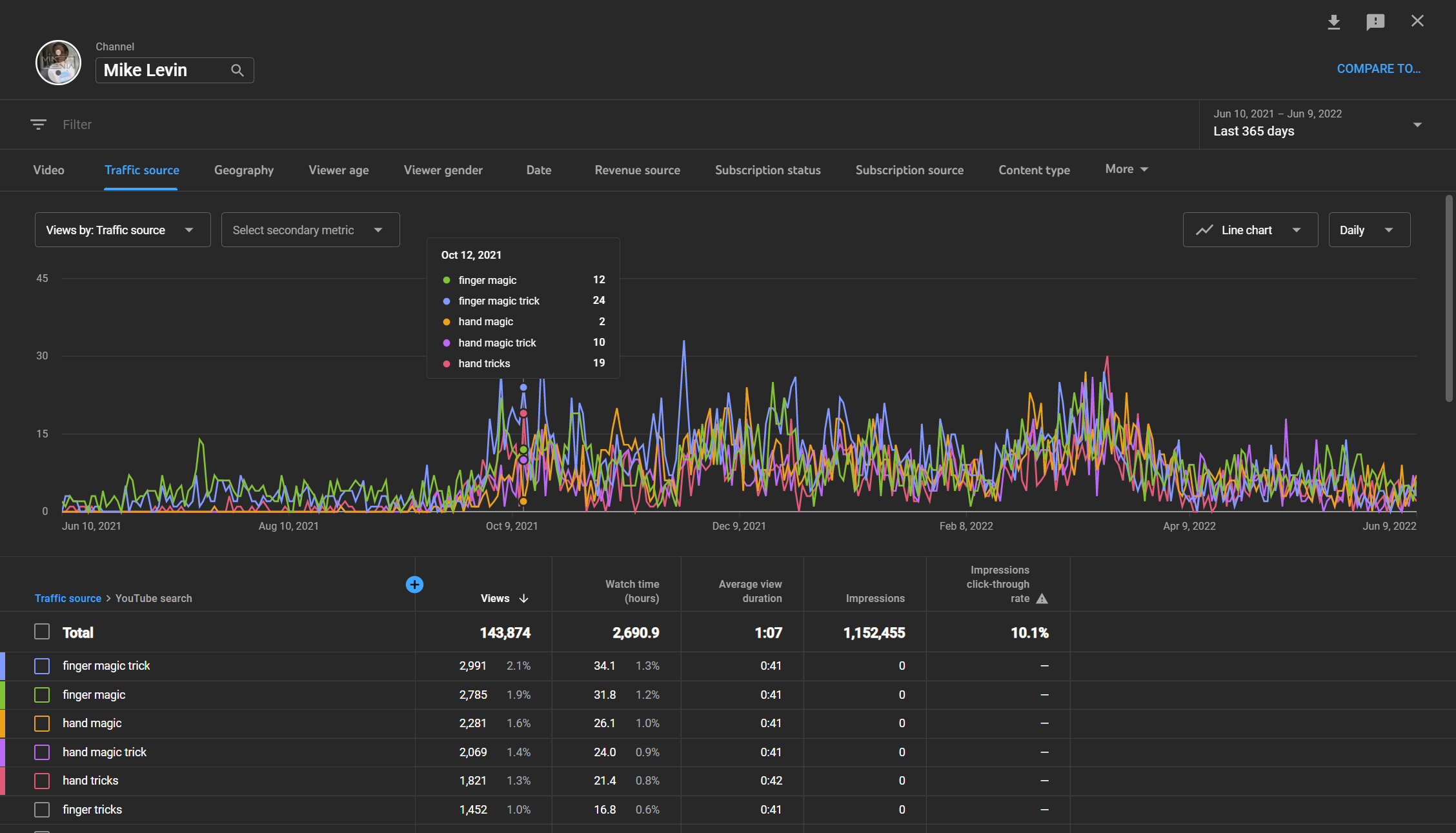Open Select secondary metric dropdown
This screenshot has width=1456, height=833.
[310, 230]
